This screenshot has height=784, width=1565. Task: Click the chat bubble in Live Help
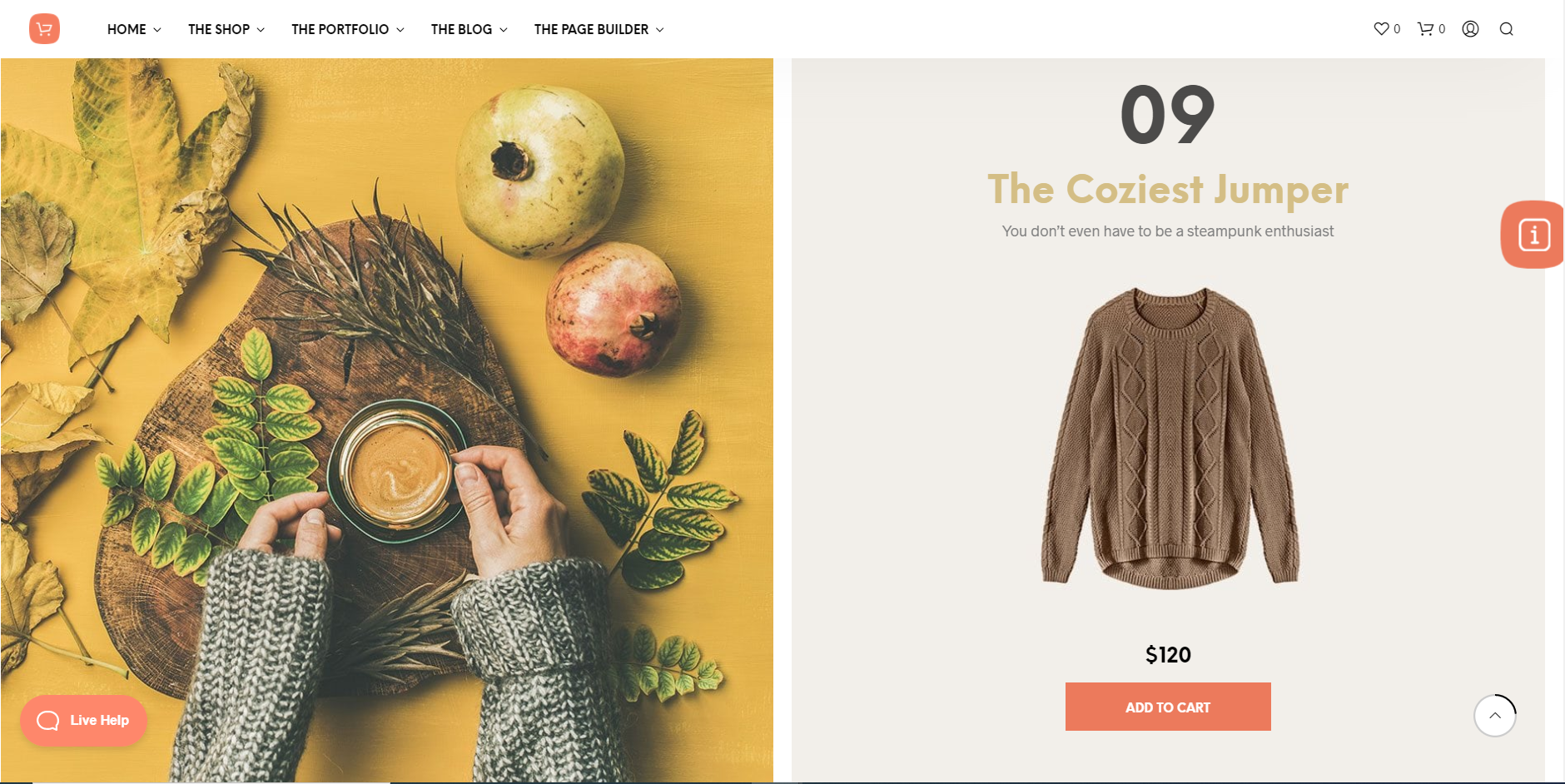[x=48, y=721]
